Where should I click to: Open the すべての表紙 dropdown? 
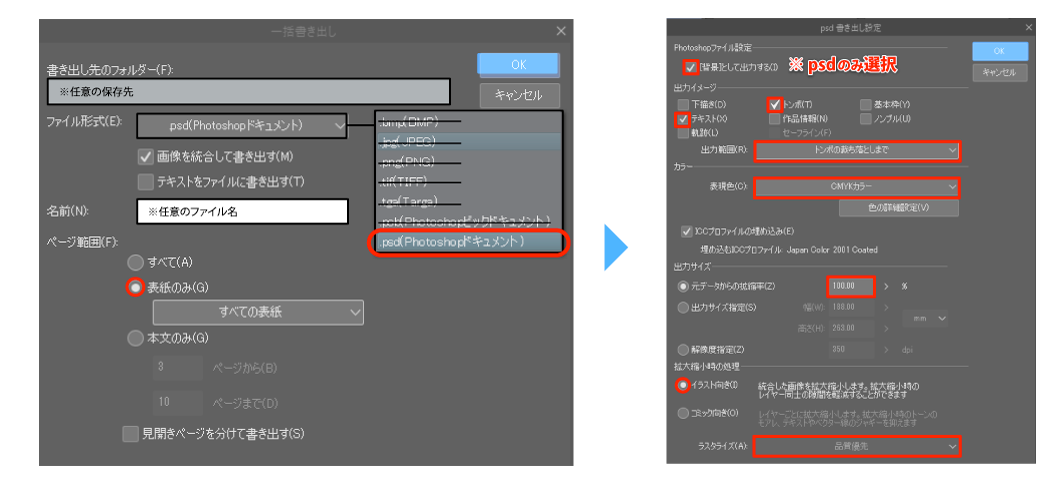tap(258, 313)
